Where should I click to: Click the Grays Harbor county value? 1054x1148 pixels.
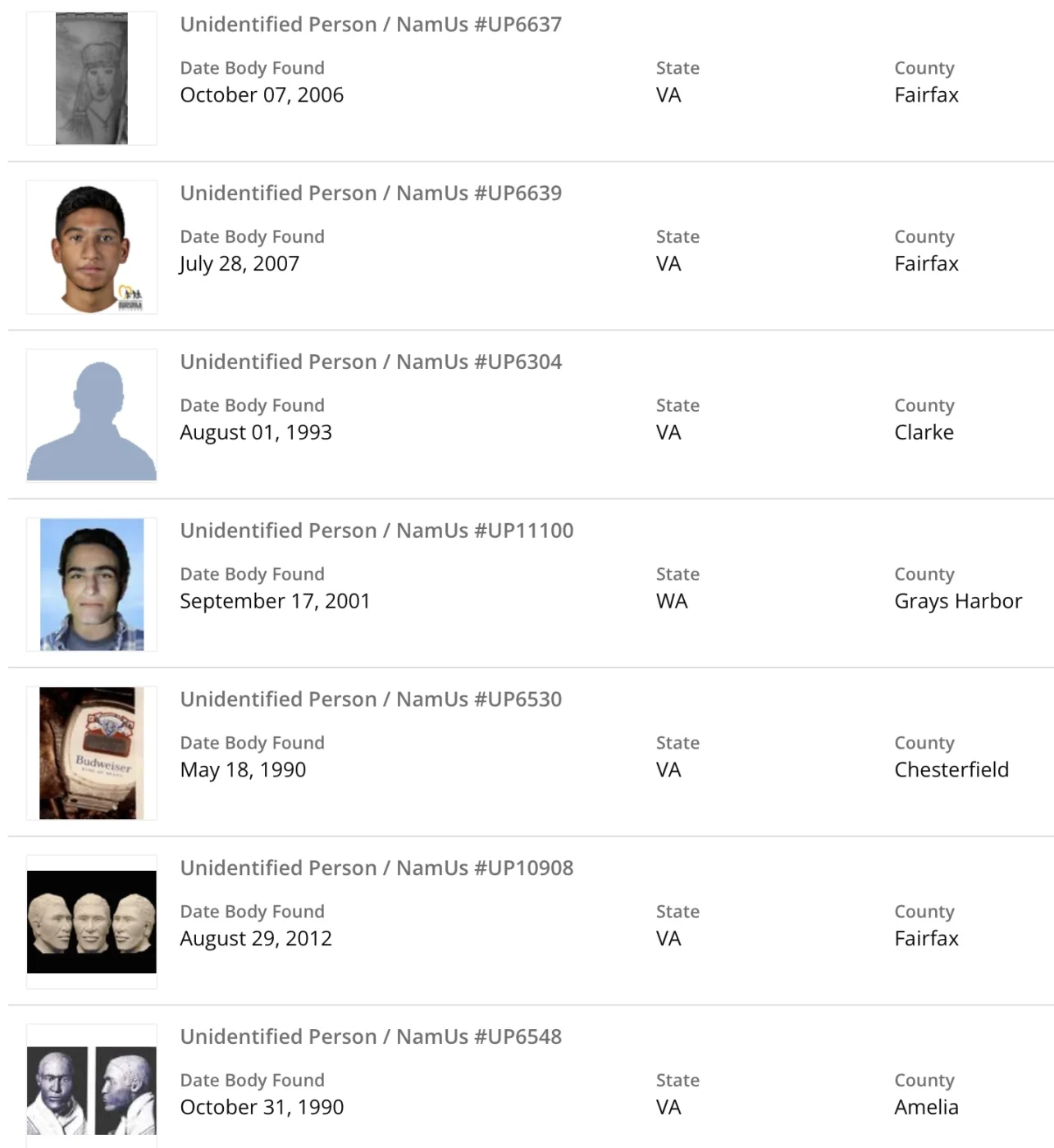(958, 601)
